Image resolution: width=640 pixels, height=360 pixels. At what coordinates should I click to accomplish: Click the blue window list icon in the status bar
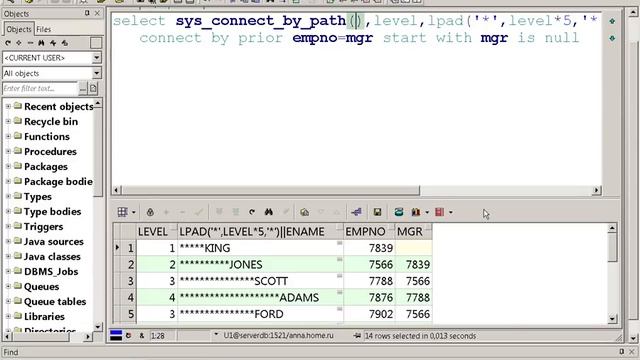[x=116, y=336]
